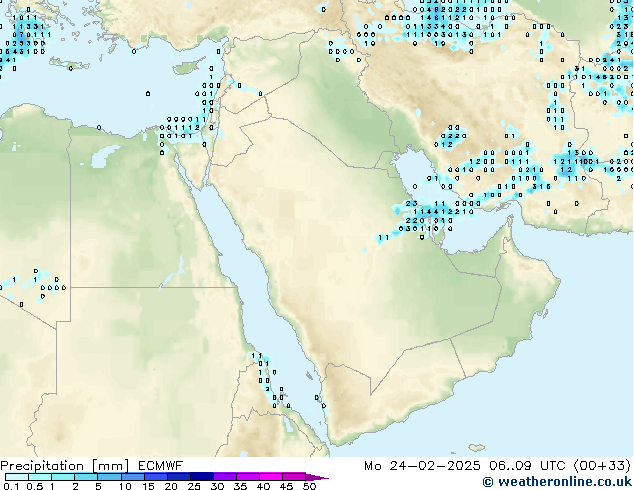Click the date '24-02-2025' text

[435, 466]
